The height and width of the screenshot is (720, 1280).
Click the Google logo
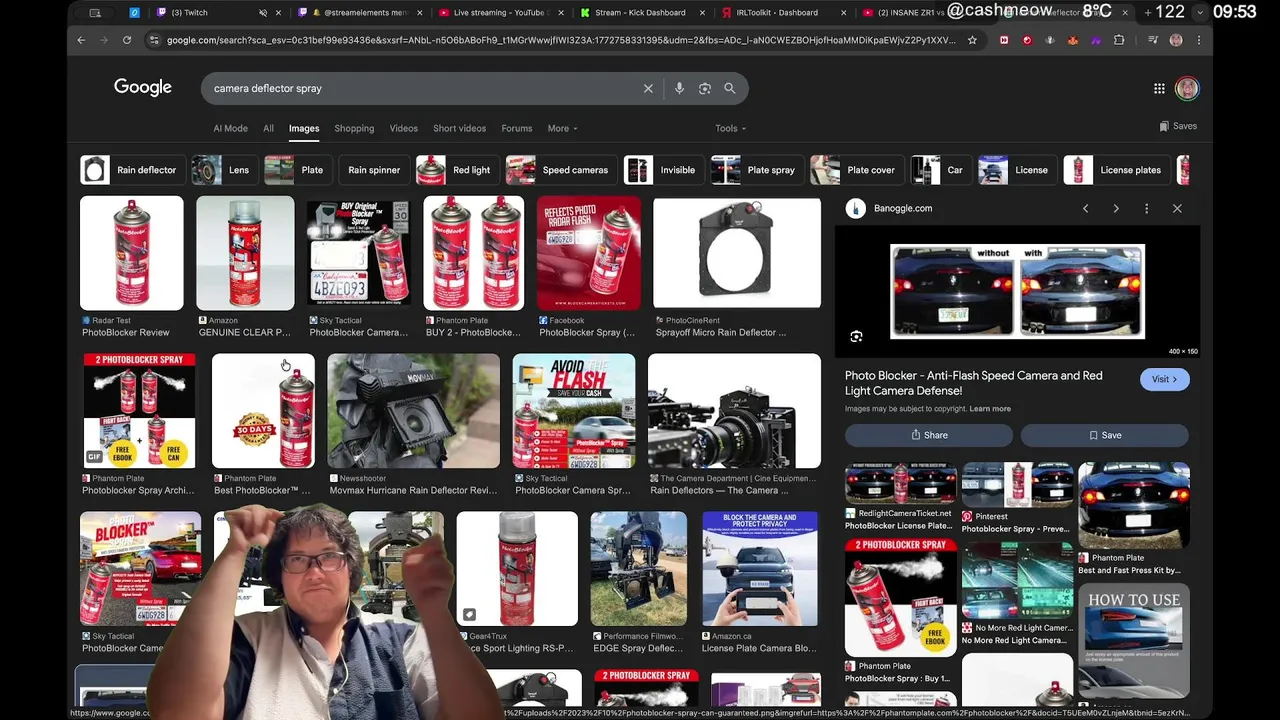click(x=143, y=87)
